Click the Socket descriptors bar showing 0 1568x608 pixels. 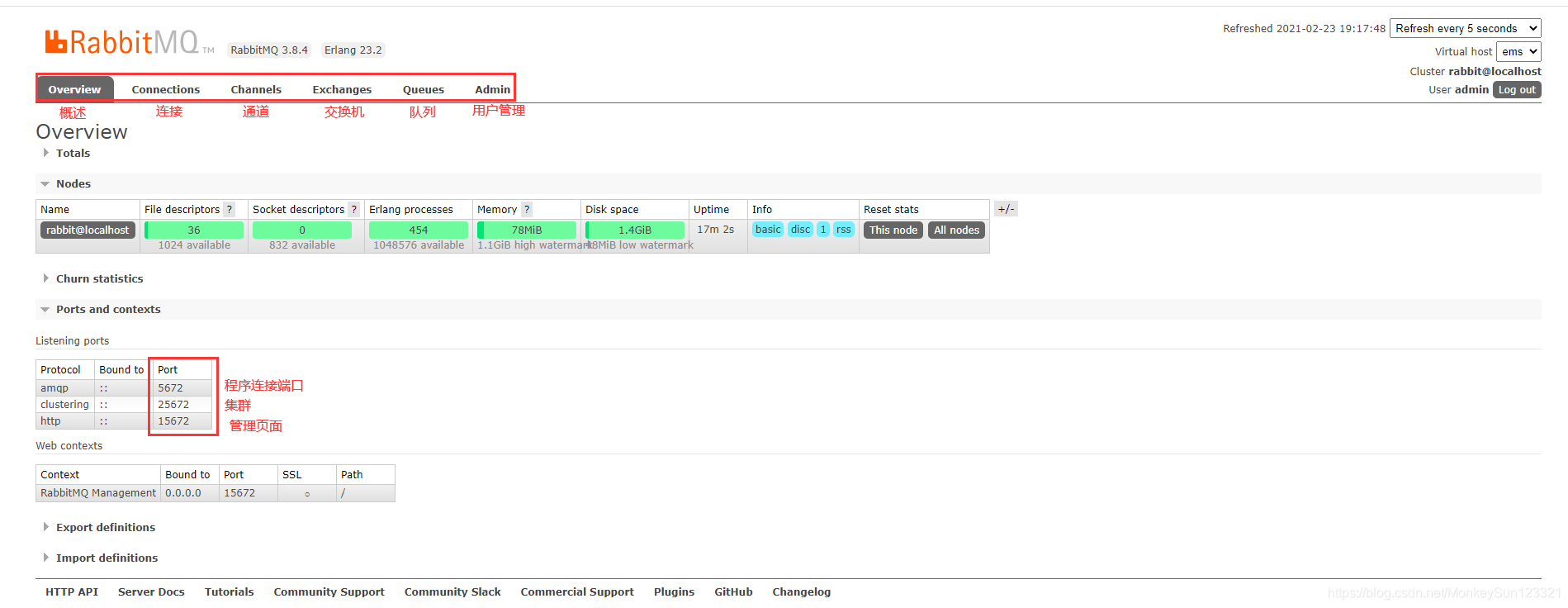tap(302, 230)
